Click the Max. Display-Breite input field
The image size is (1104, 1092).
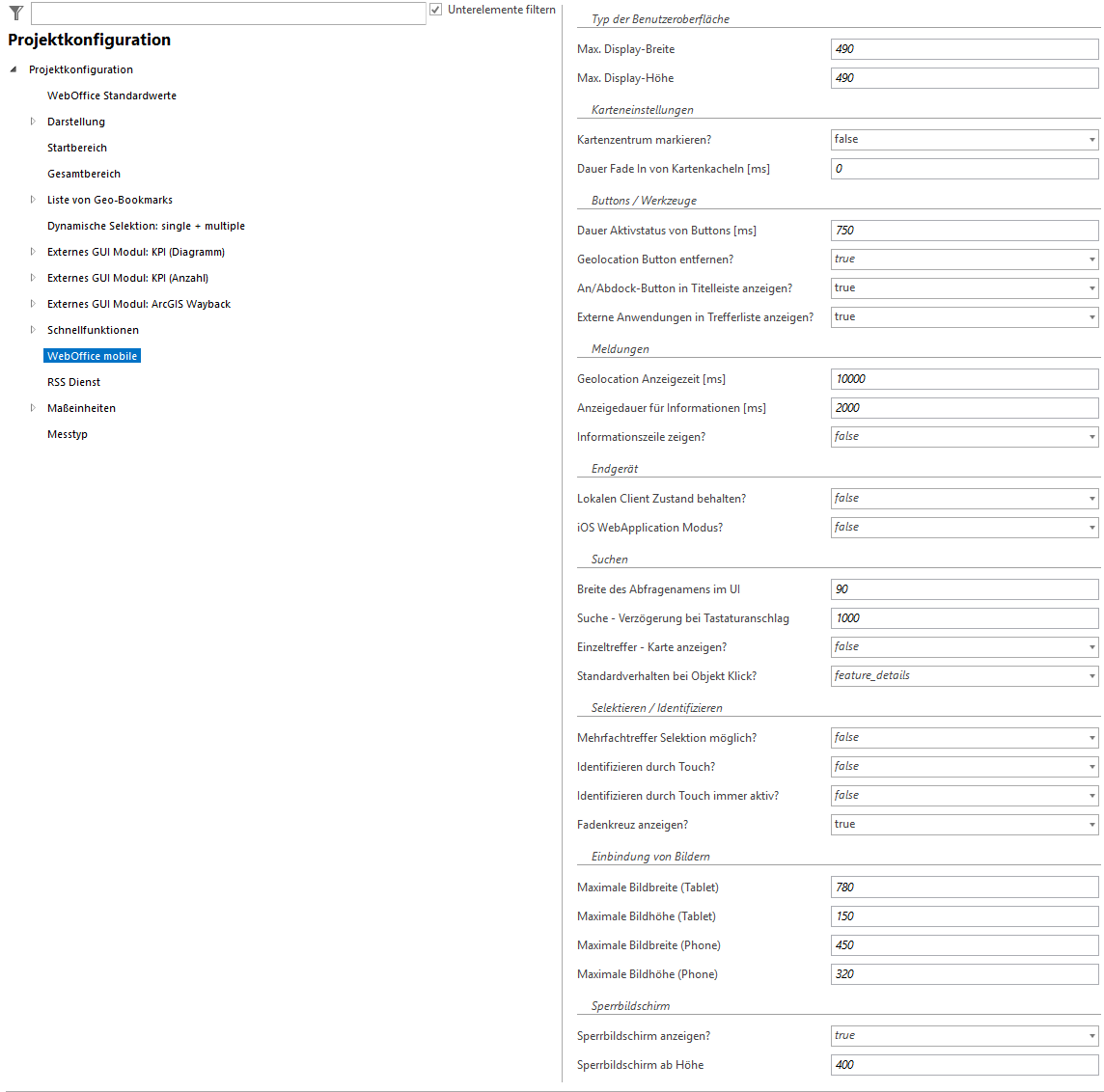tap(964, 49)
